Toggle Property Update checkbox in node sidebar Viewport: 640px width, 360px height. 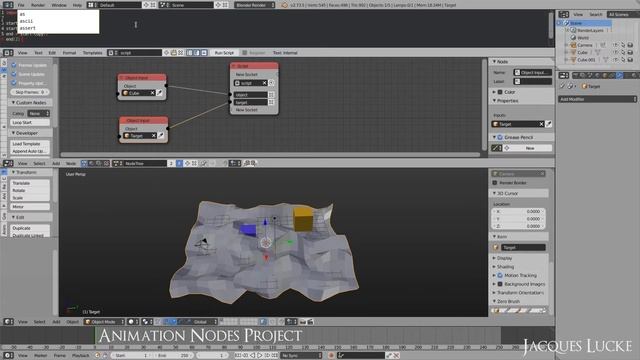point(13,83)
